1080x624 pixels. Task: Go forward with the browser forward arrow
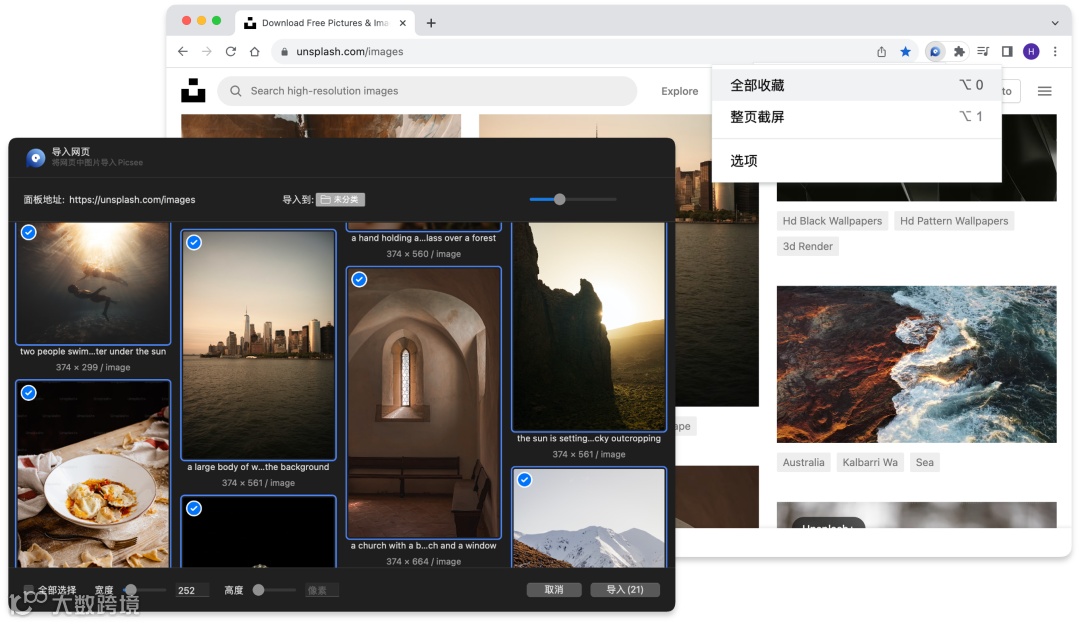click(x=207, y=52)
